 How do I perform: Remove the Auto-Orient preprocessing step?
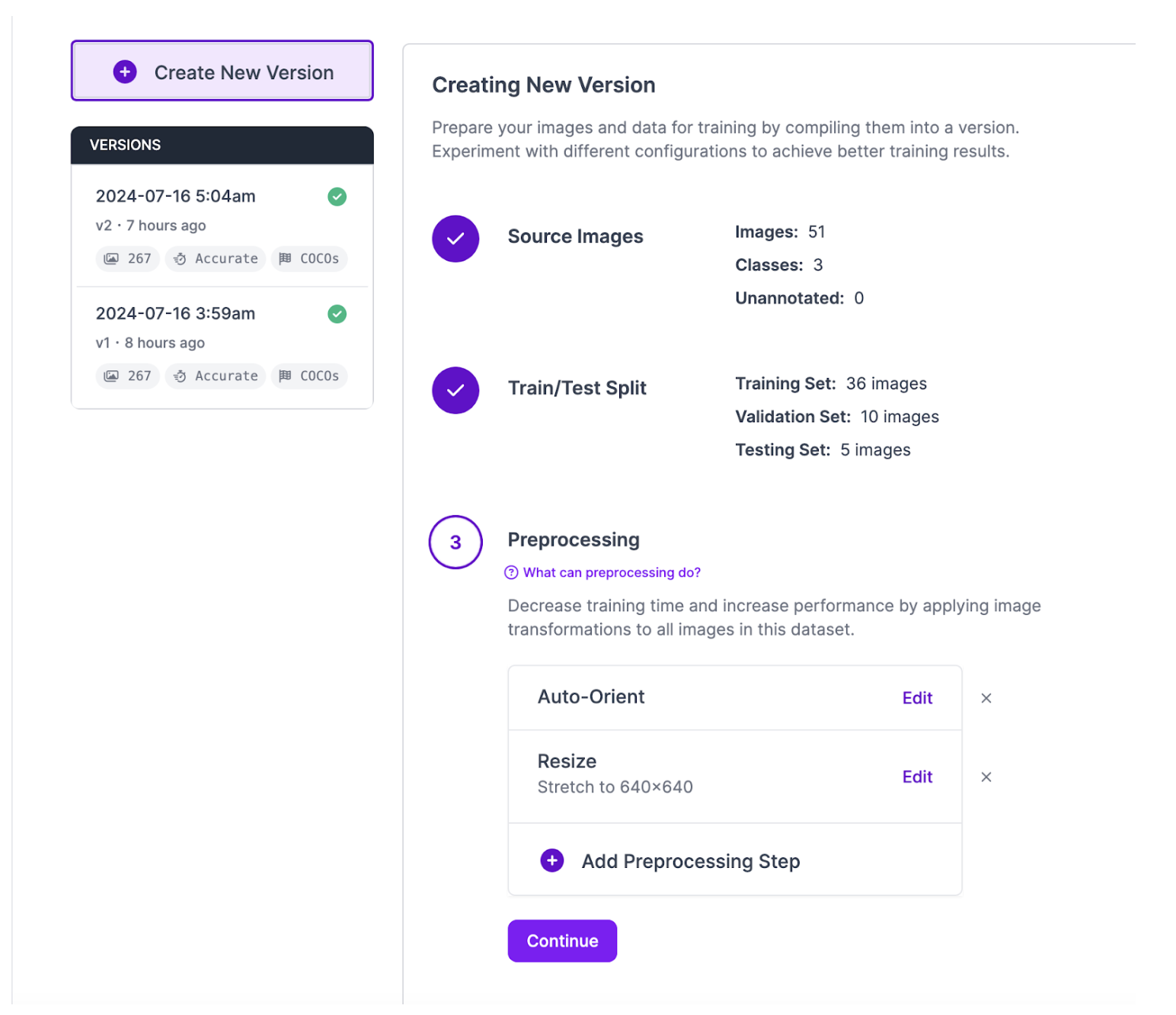coord(986,698)
